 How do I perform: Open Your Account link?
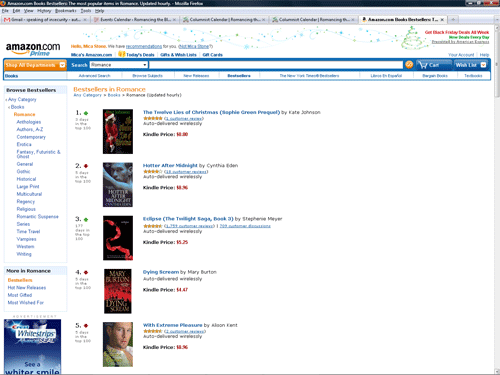461,55
